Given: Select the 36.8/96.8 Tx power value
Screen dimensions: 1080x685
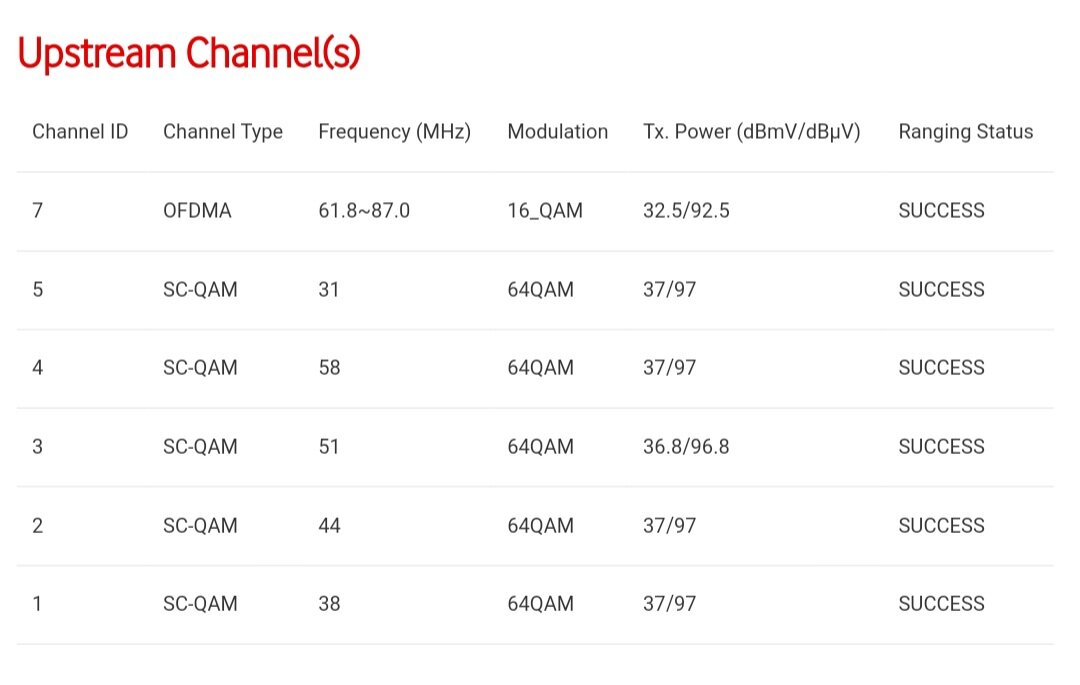Looking at the screenshot, I should tap(686, 447).
